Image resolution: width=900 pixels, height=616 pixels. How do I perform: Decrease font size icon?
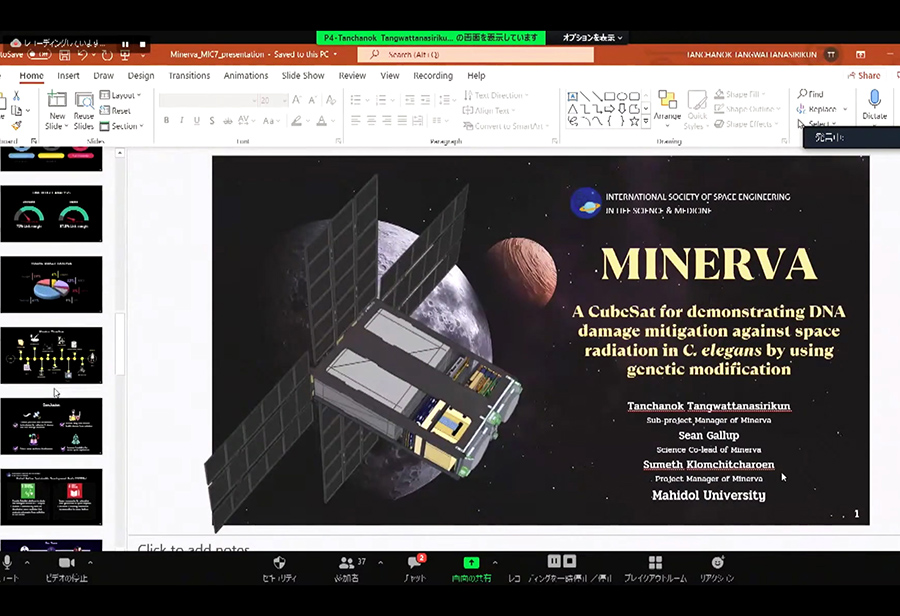click(313, 100)
